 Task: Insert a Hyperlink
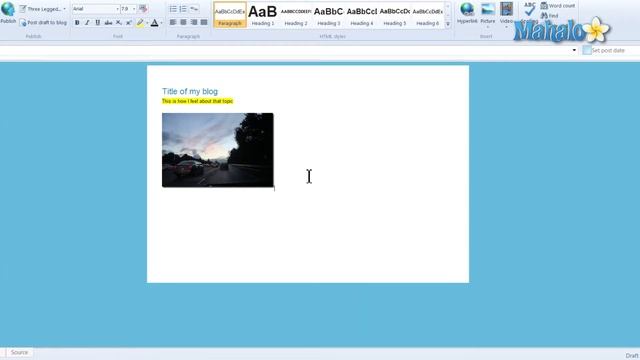click(467, 13)
